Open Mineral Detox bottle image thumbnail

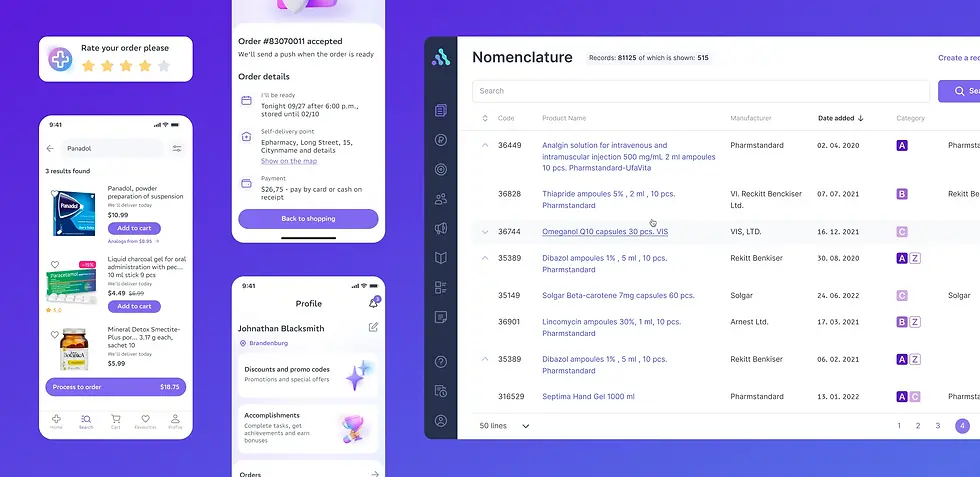(x=74, y=349)
